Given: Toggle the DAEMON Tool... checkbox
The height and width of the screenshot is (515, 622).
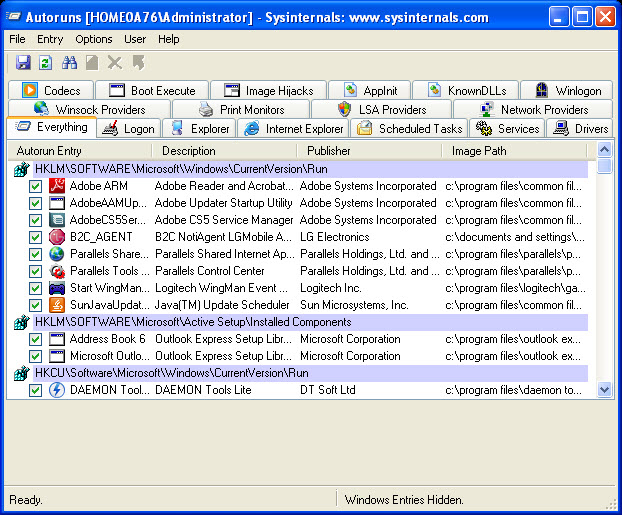Looking at the screenshot, I should pos(35,390).
